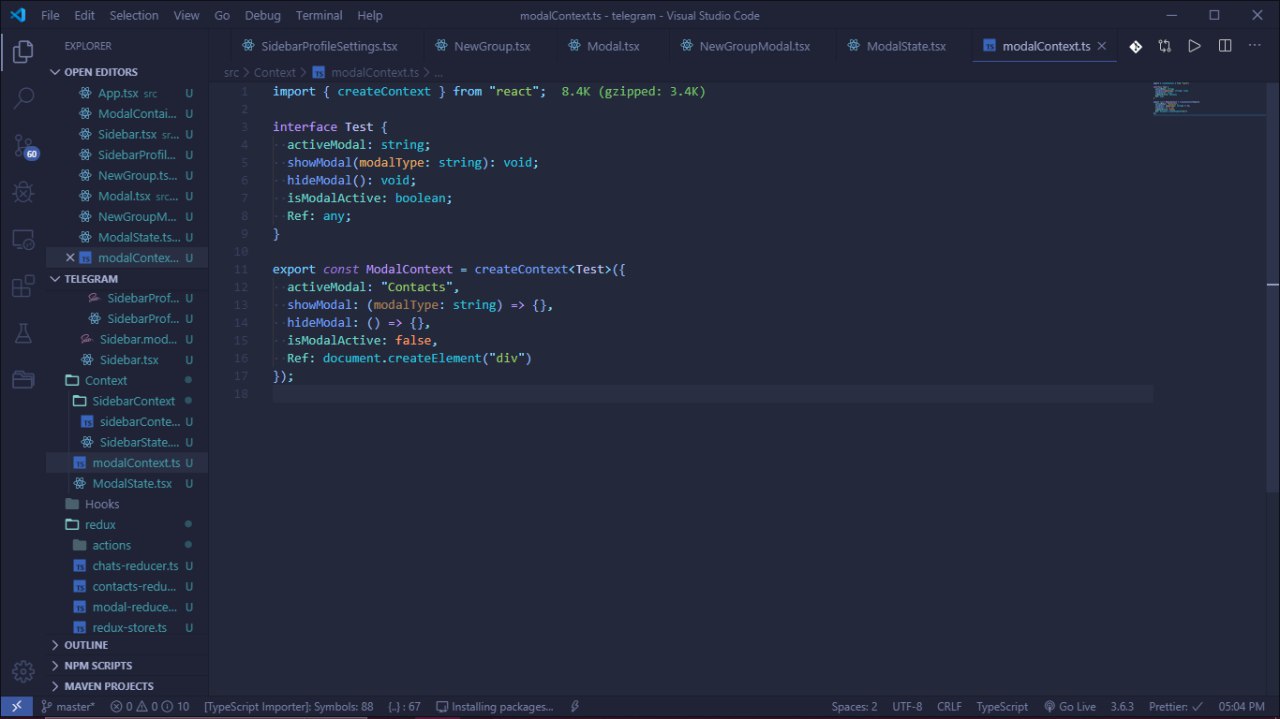Collapse the OPEN EDITORS section
Viewport: 1280px width, 719px height.
[x=100, y=72]
